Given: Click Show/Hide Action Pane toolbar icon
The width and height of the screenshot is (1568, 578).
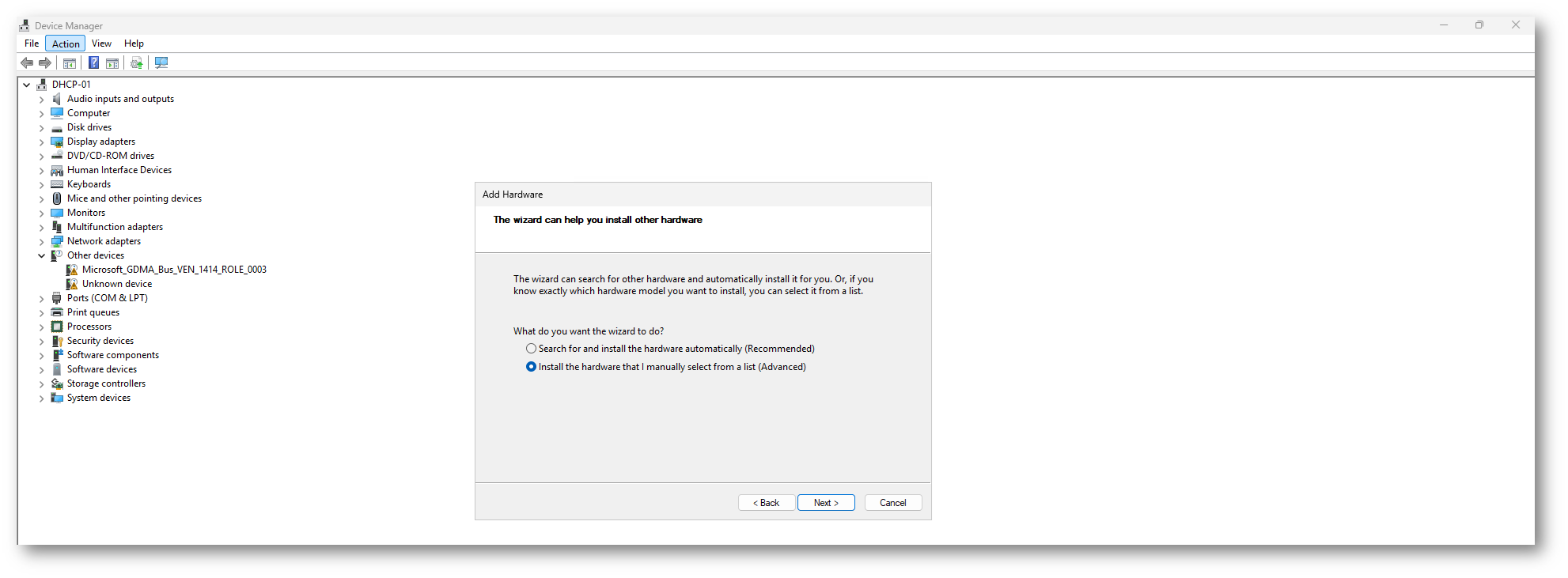Looking at the screenshot, I should [112, 63].
